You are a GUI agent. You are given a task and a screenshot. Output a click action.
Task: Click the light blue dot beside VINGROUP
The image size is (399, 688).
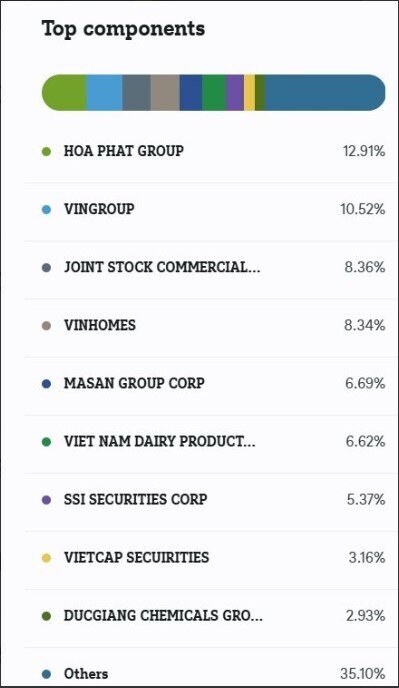pyautogui.click(x=47, y=210)
